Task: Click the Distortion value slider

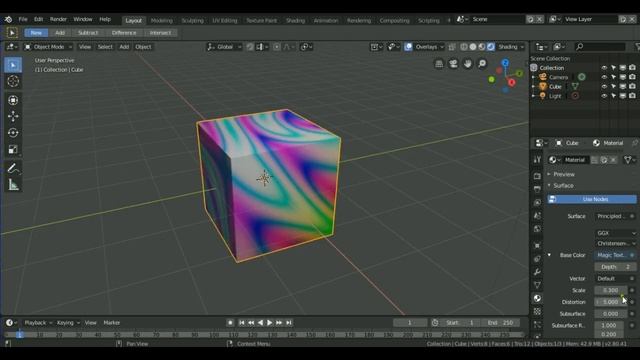Action: (611, 302)
